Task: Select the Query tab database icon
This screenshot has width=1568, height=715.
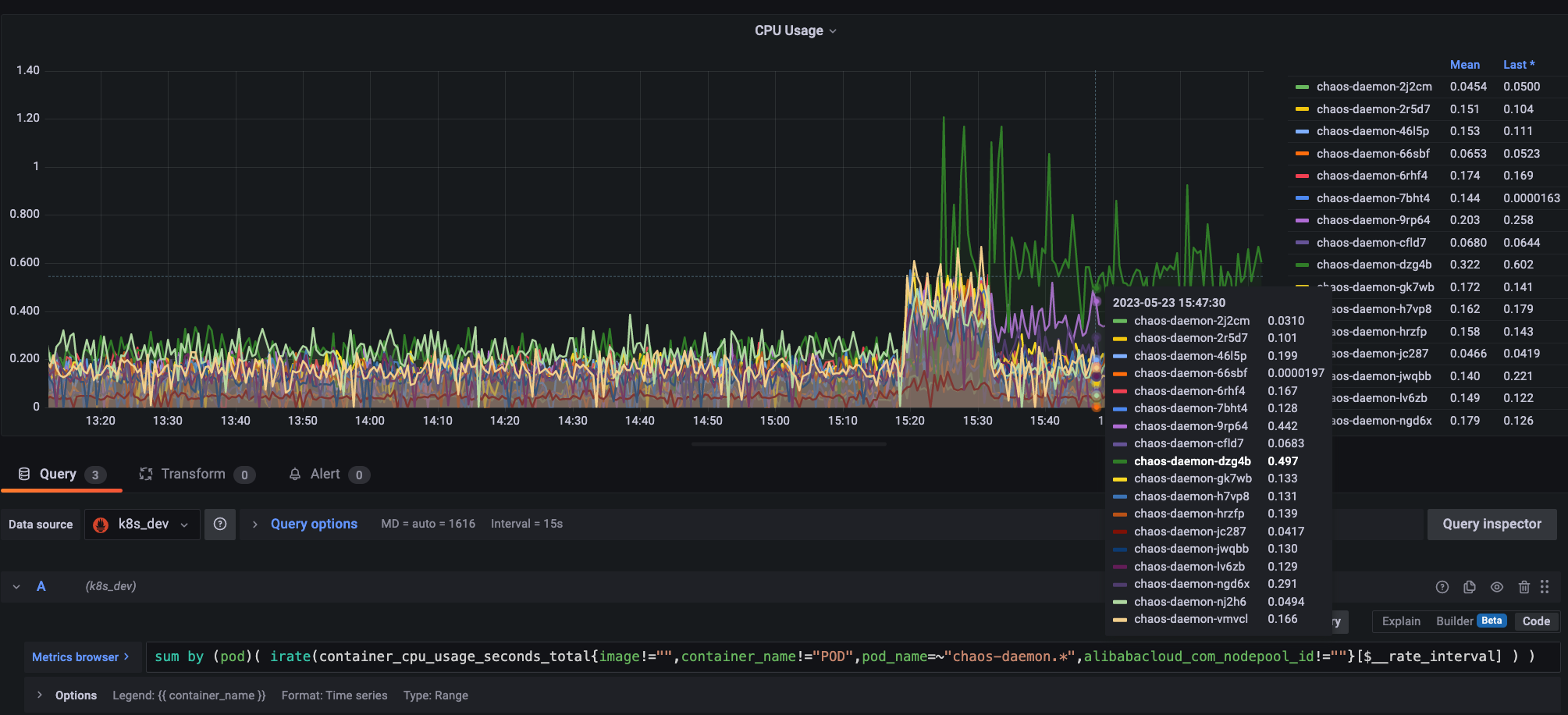Action: click(x=24, y=473)
